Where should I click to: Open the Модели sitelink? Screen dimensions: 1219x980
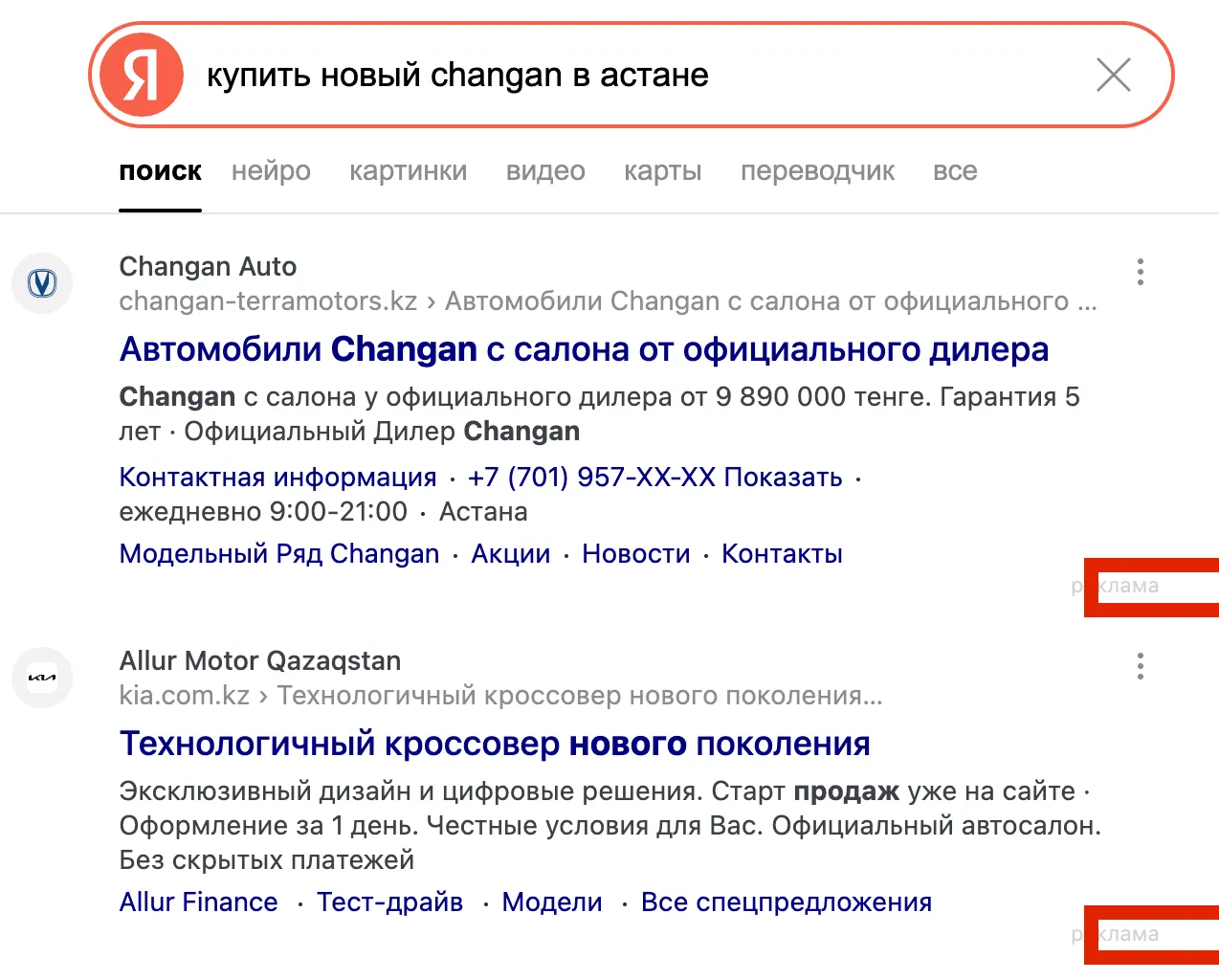[552, 902]
